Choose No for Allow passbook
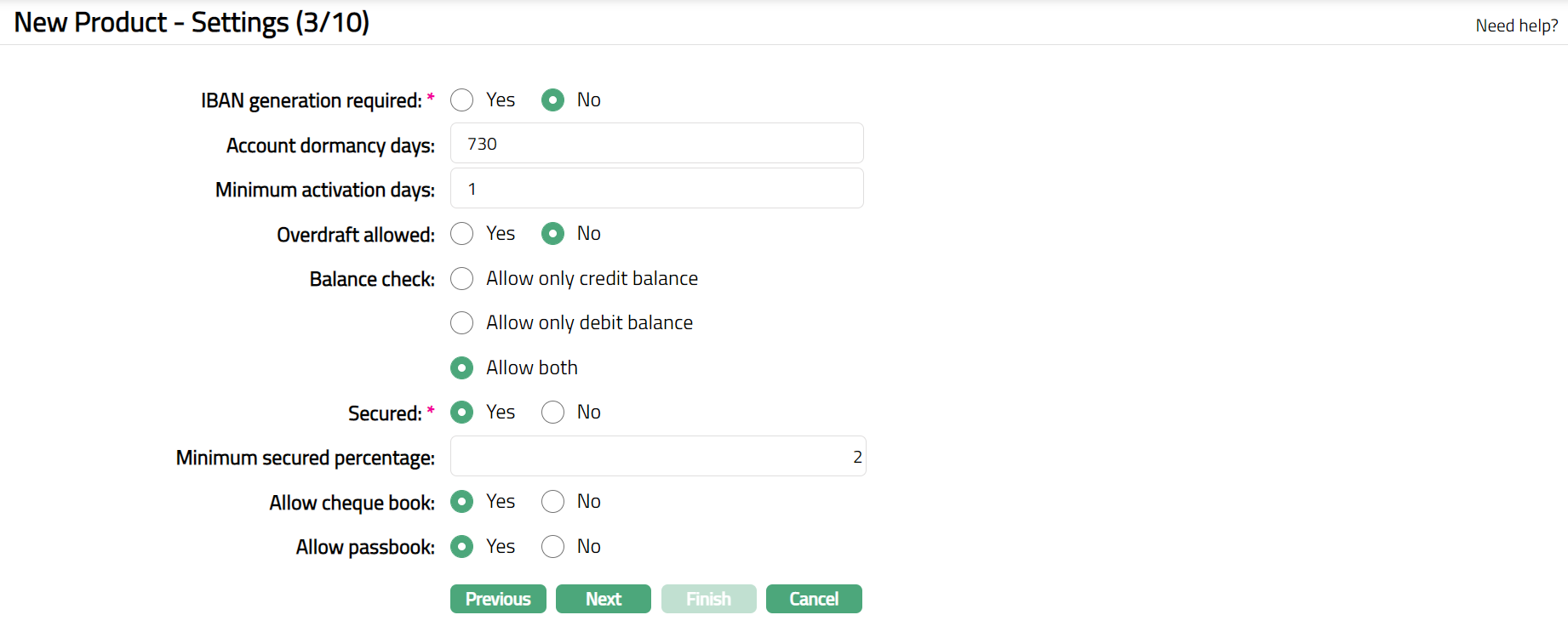Viewport: 1568px width, 632px height. click(x=553, y=547)
